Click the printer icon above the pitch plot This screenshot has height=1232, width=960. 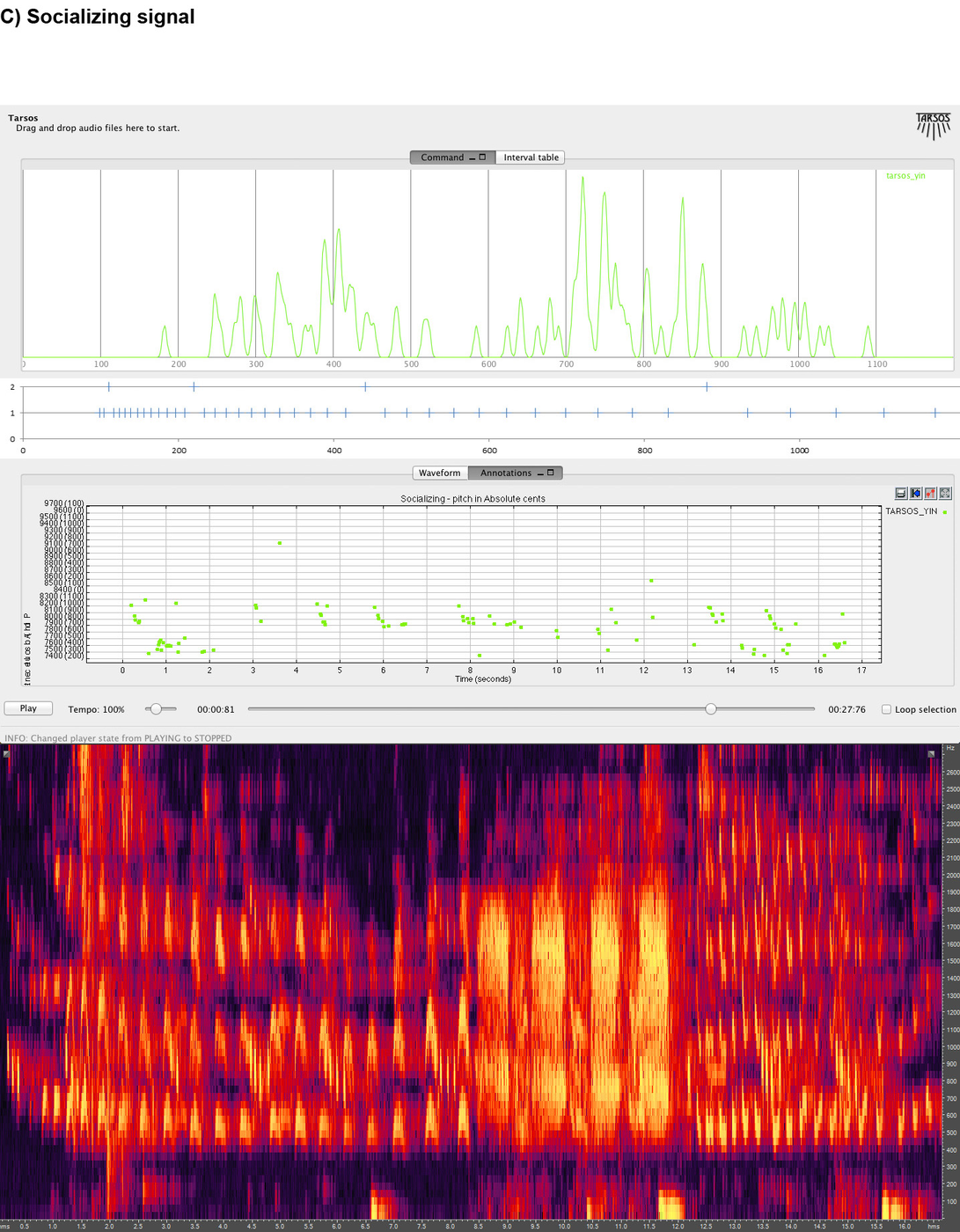point(901,494)
